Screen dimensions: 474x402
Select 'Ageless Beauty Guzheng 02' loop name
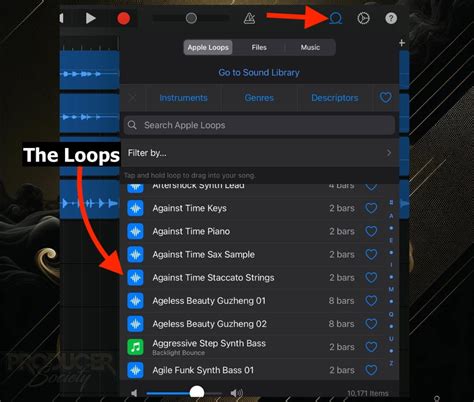point(209,324)
